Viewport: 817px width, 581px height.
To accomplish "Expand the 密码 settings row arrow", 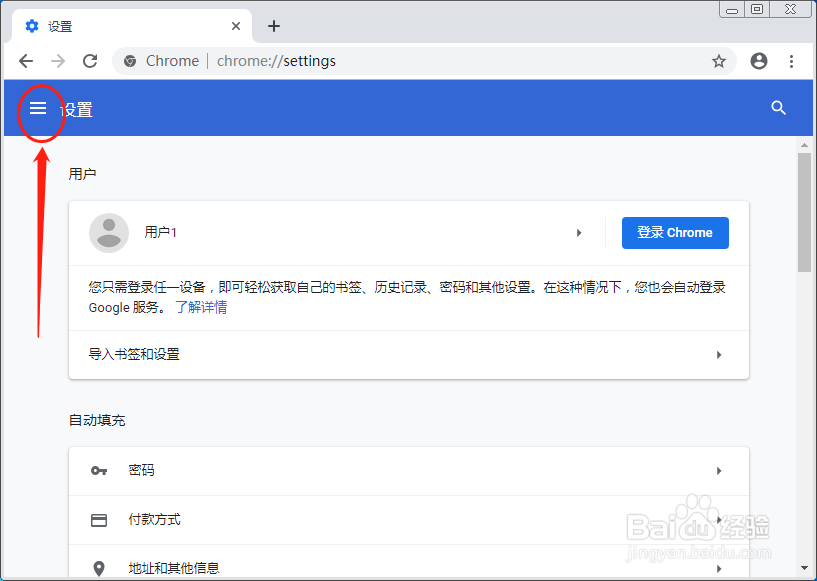I will tap(719, 470).
